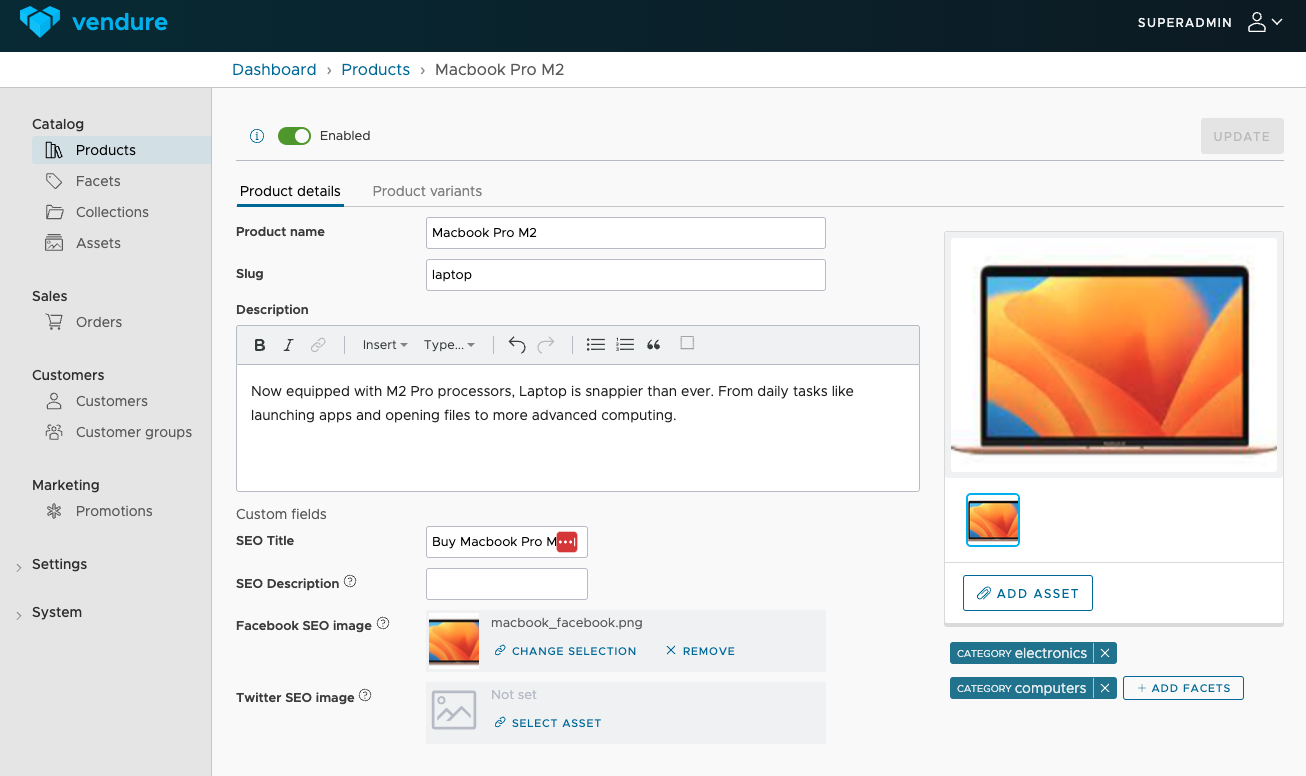Click Select Asset for Twitter SEO image
1306x776 pixels.
tap(547, 723)
